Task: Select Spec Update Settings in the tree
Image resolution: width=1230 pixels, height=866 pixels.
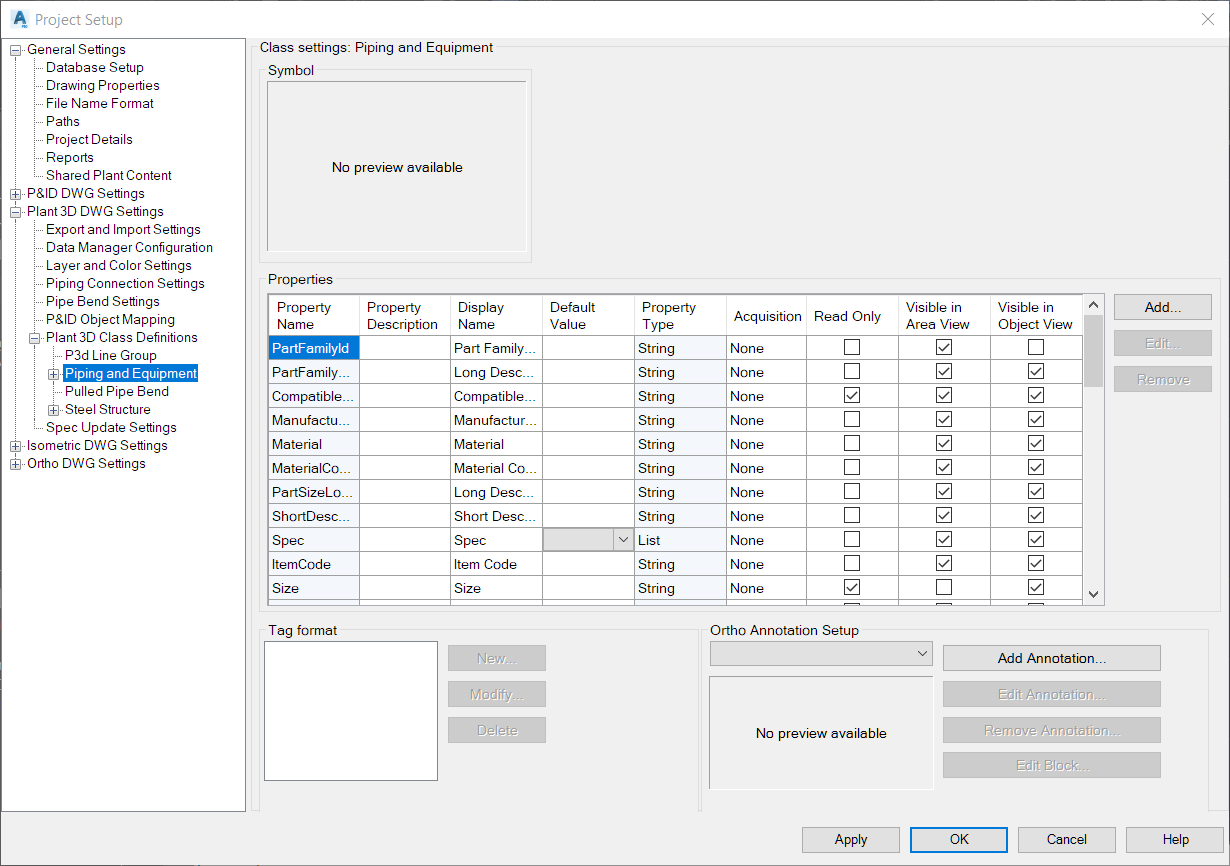Action: [x=111, y=427]
